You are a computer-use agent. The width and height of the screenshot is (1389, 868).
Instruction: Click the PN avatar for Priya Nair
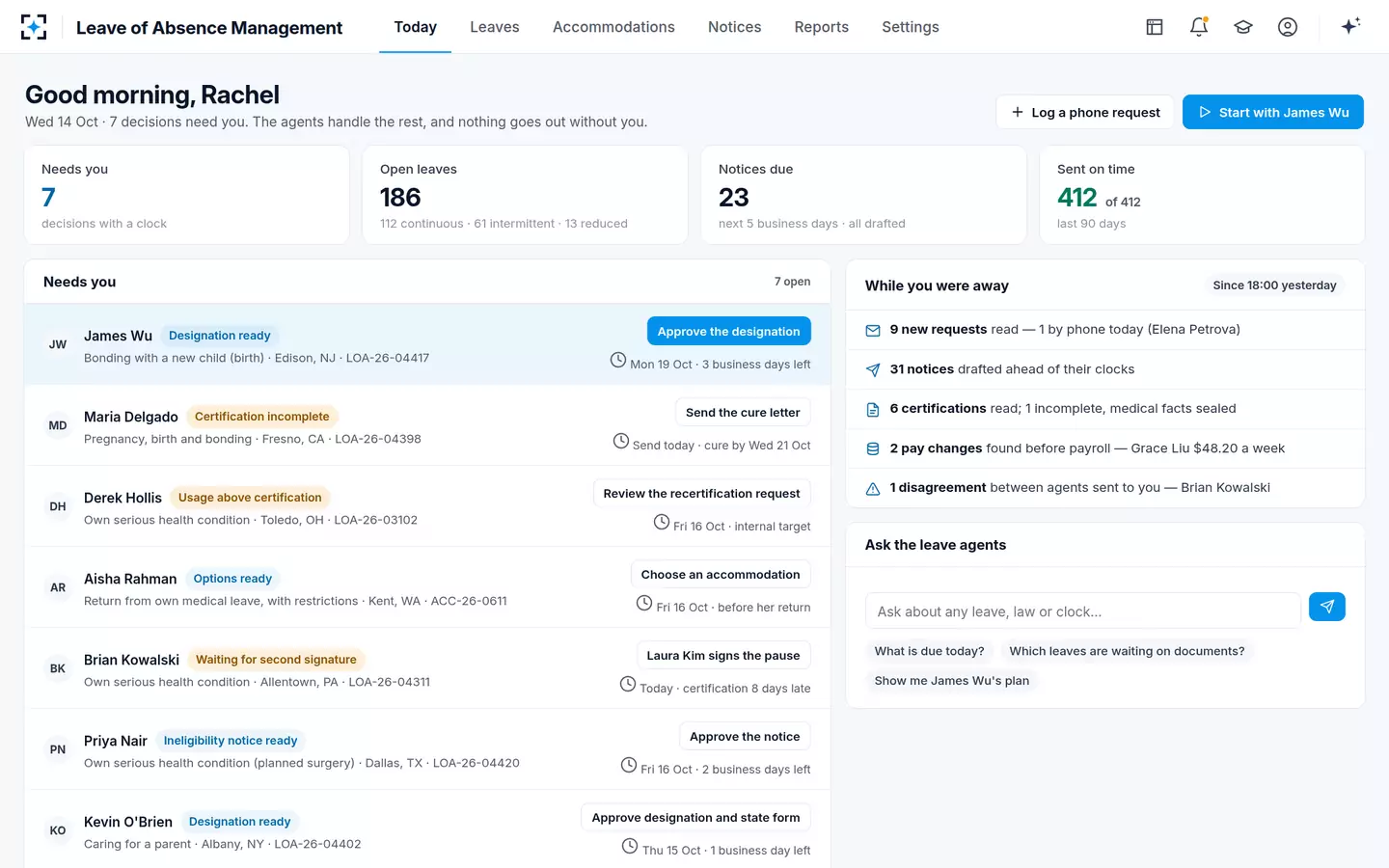tap(58, 749)
